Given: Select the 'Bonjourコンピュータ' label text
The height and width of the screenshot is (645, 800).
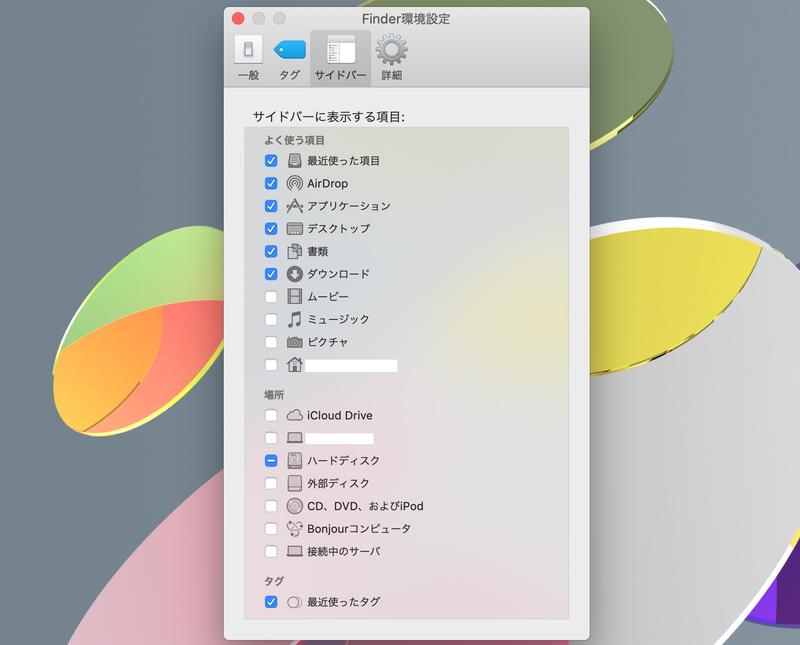Looking at the screenshot, I should pyautogui.click(x=359, y=529).
